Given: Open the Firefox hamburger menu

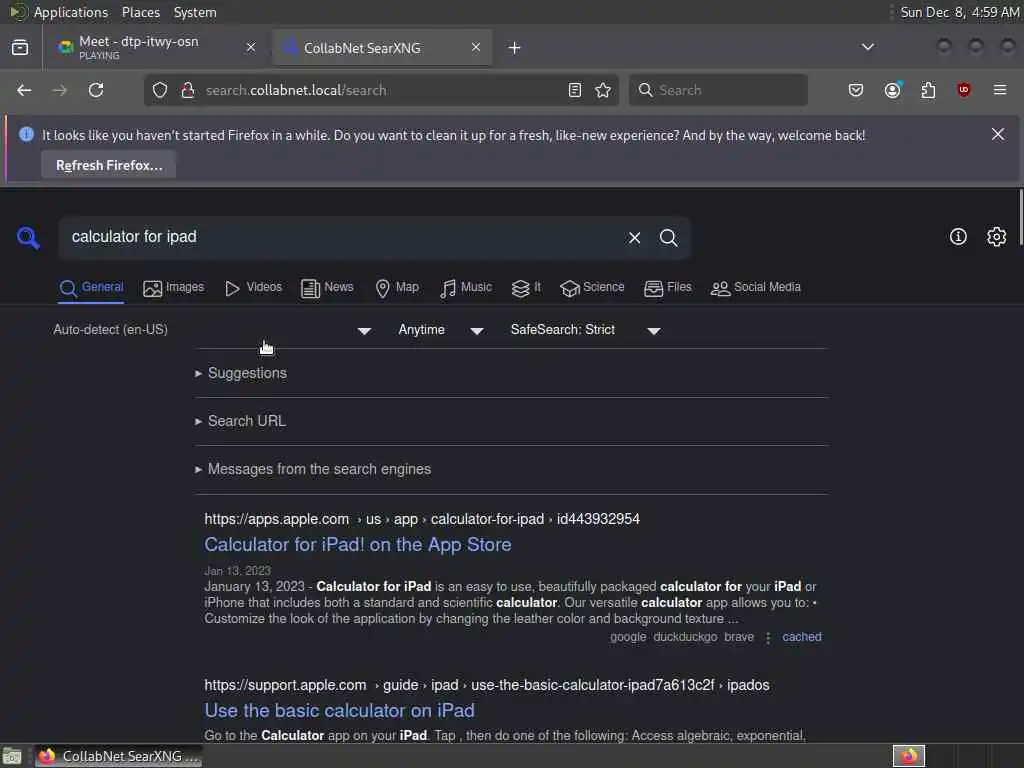Looking at the screenshot, I should (1000, 90).
